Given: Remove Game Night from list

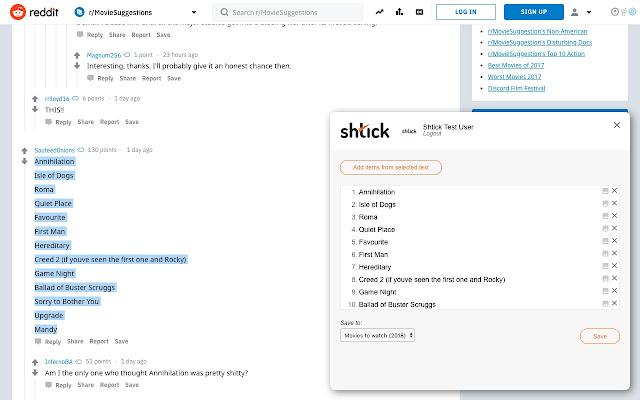Looking at the screenshot, I should pos(614,291).
